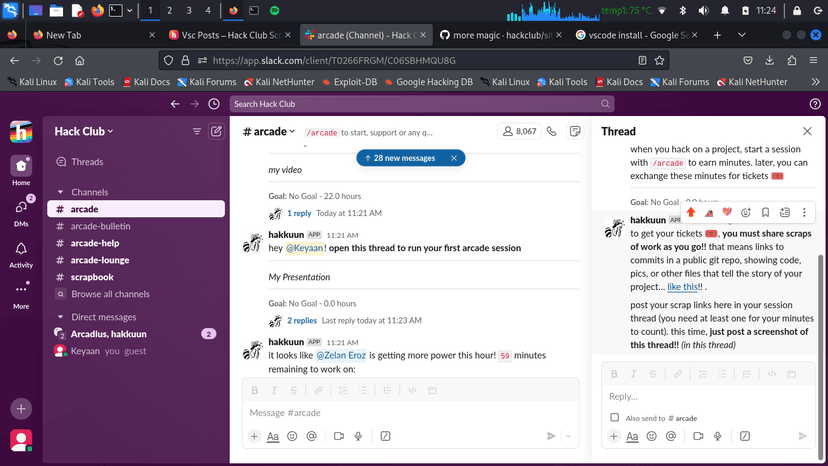
Task: Open the DMs section in the sidebar
Action: tap(21, 211)
